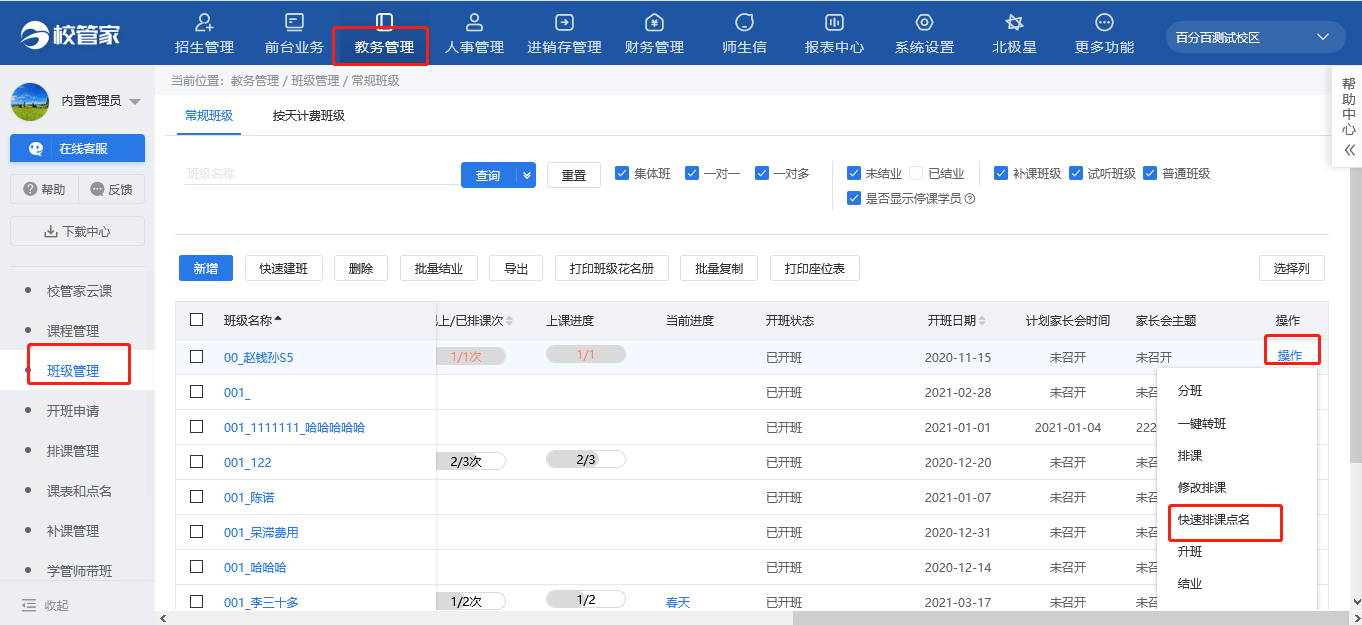Switch to 常规班级 tab

(209, 115)
